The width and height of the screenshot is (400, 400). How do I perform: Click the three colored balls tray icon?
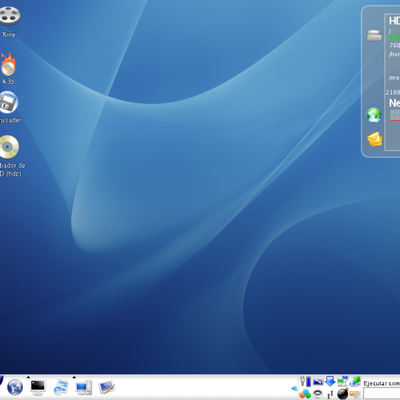(x=305, y=394)
